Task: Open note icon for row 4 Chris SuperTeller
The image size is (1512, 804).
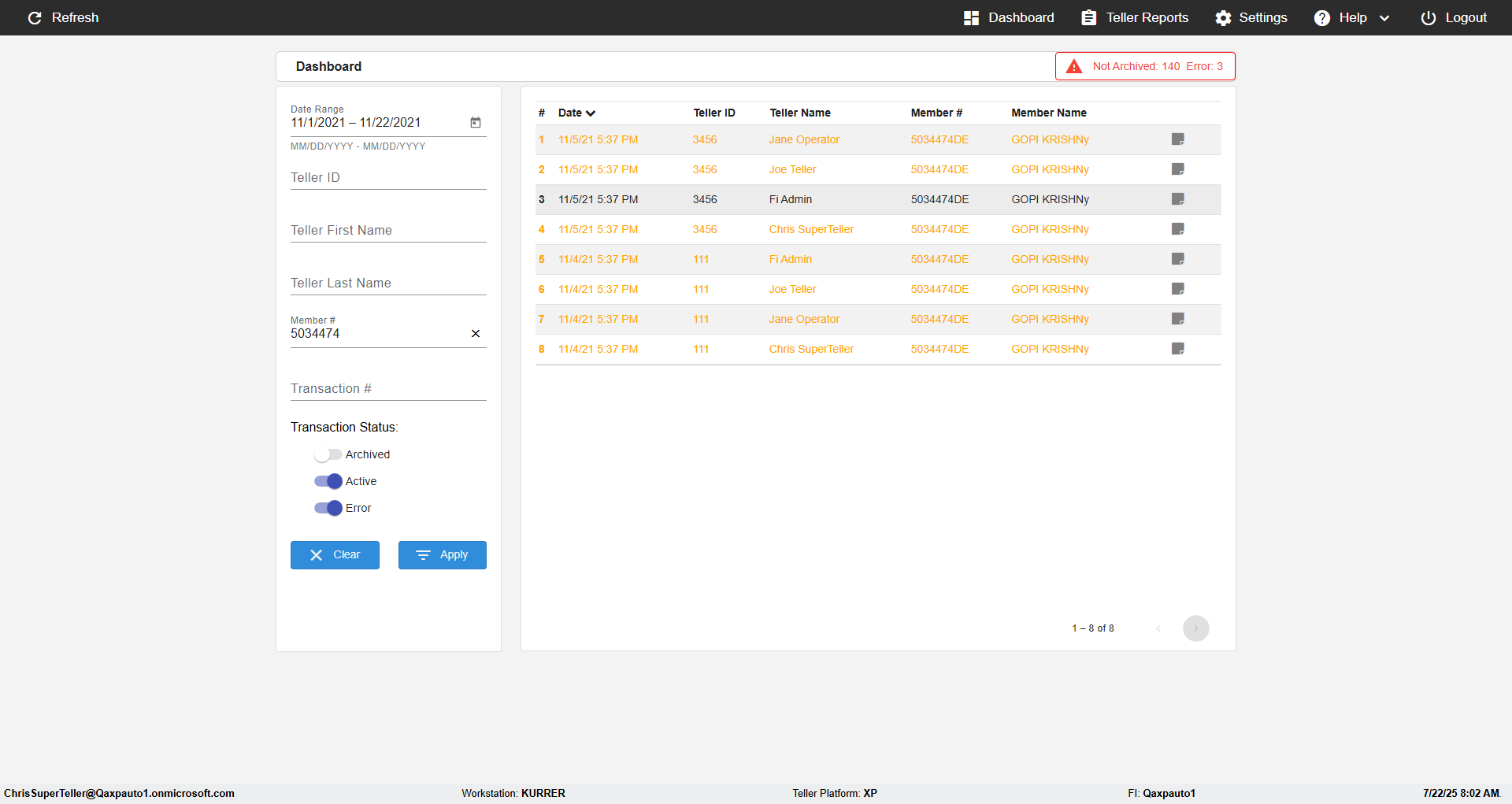Action: [x=1178, y=229]
